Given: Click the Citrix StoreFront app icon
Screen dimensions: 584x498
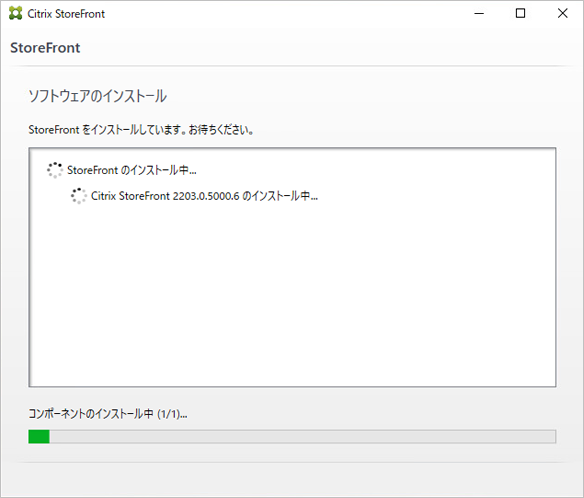Looking at the screenshot, I should (x=15, y=13).
